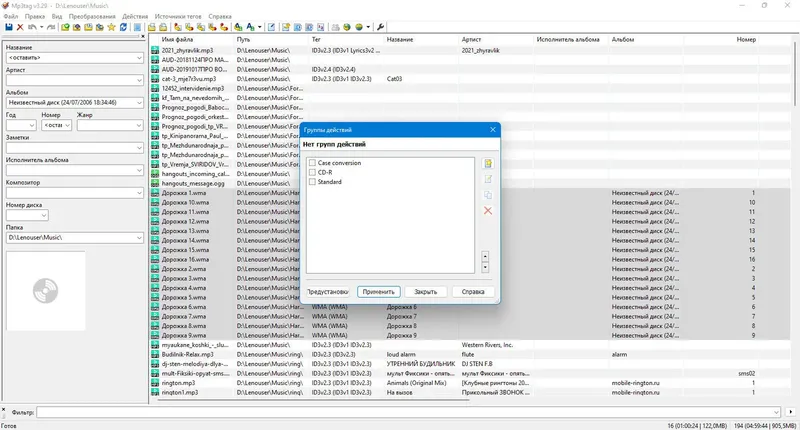This screenshot has height=430, width=800.
Task: Select the file rington.mp3
Action: click(x=178, y=383)
